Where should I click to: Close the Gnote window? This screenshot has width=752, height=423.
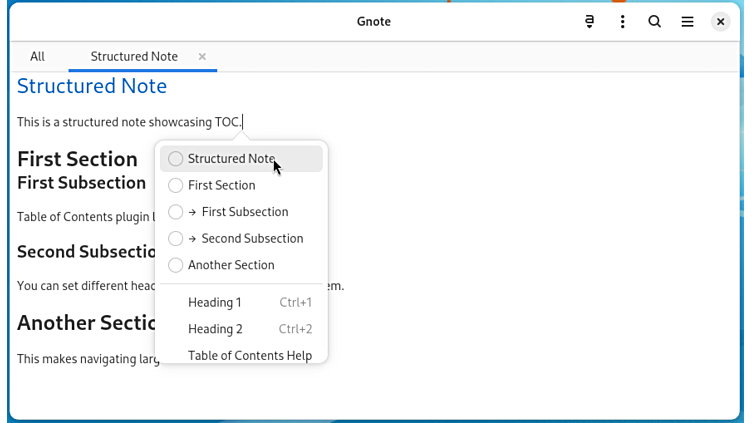720,21
